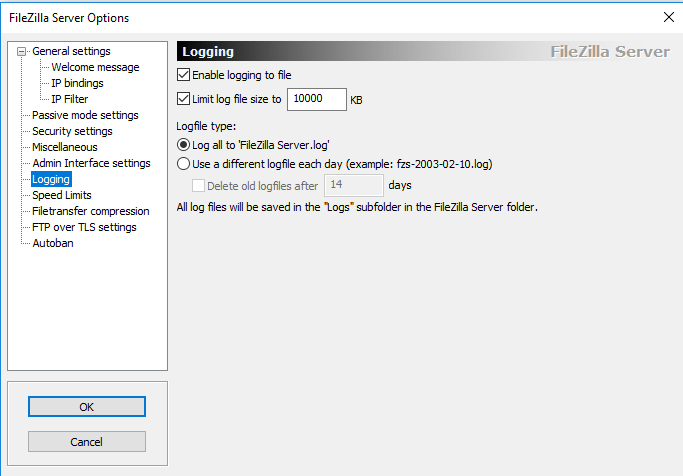Open Filetransfer compression settings
Image resolution: width=683 pixels, height=476 pixels.
tap(91, 211)
